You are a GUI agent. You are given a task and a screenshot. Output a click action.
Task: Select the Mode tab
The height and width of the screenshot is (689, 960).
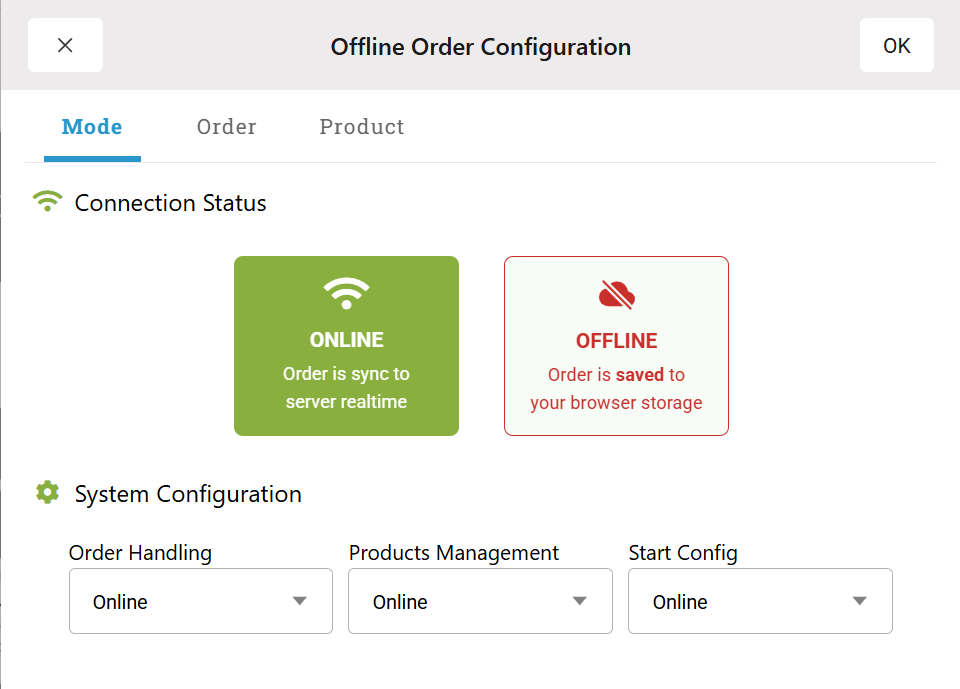[92, 127]
